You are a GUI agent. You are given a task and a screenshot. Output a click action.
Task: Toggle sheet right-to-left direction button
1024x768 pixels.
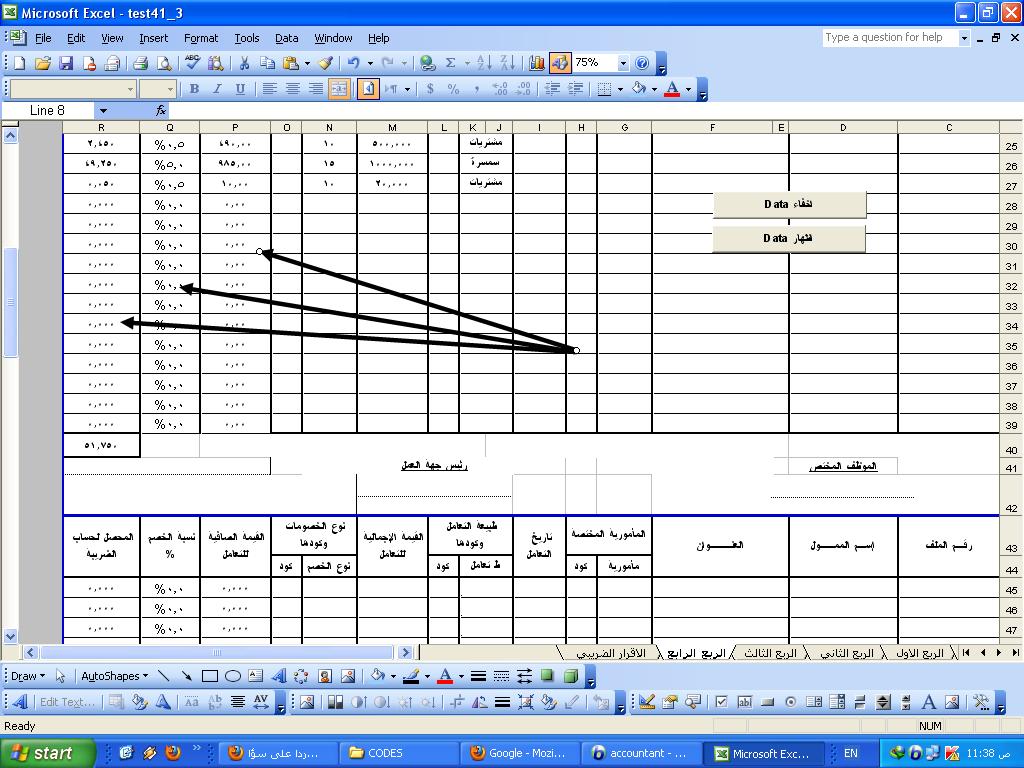[368, 89]
